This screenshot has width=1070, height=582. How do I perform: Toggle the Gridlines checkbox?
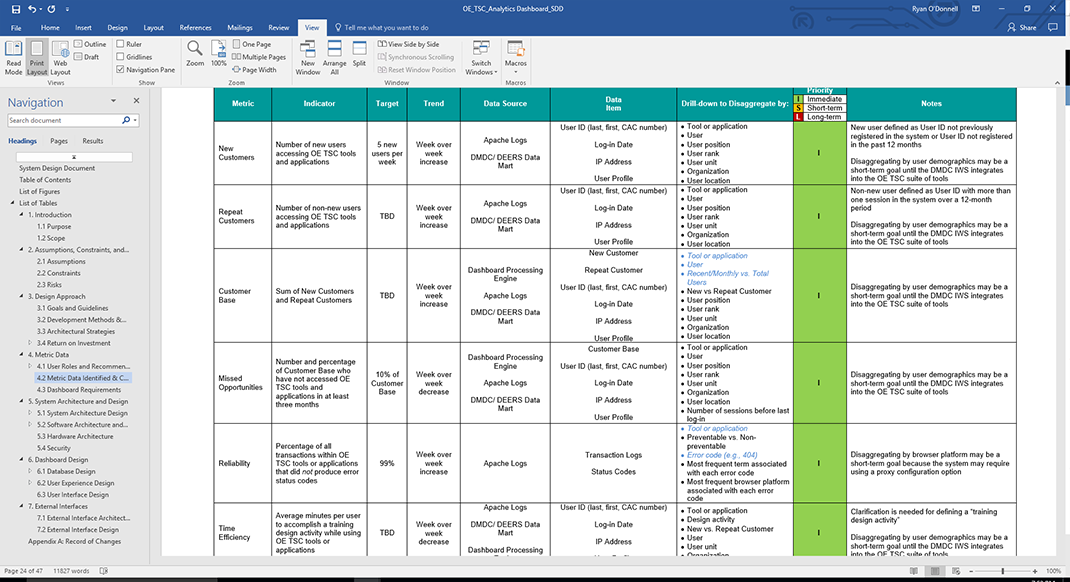(121, 57)
